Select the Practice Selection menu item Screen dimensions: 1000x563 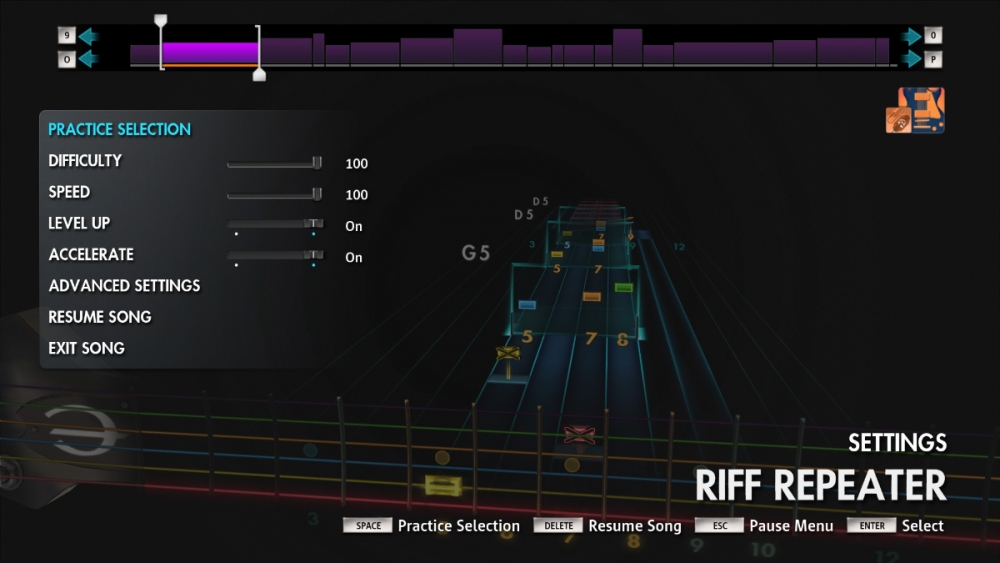pos(119,129)
